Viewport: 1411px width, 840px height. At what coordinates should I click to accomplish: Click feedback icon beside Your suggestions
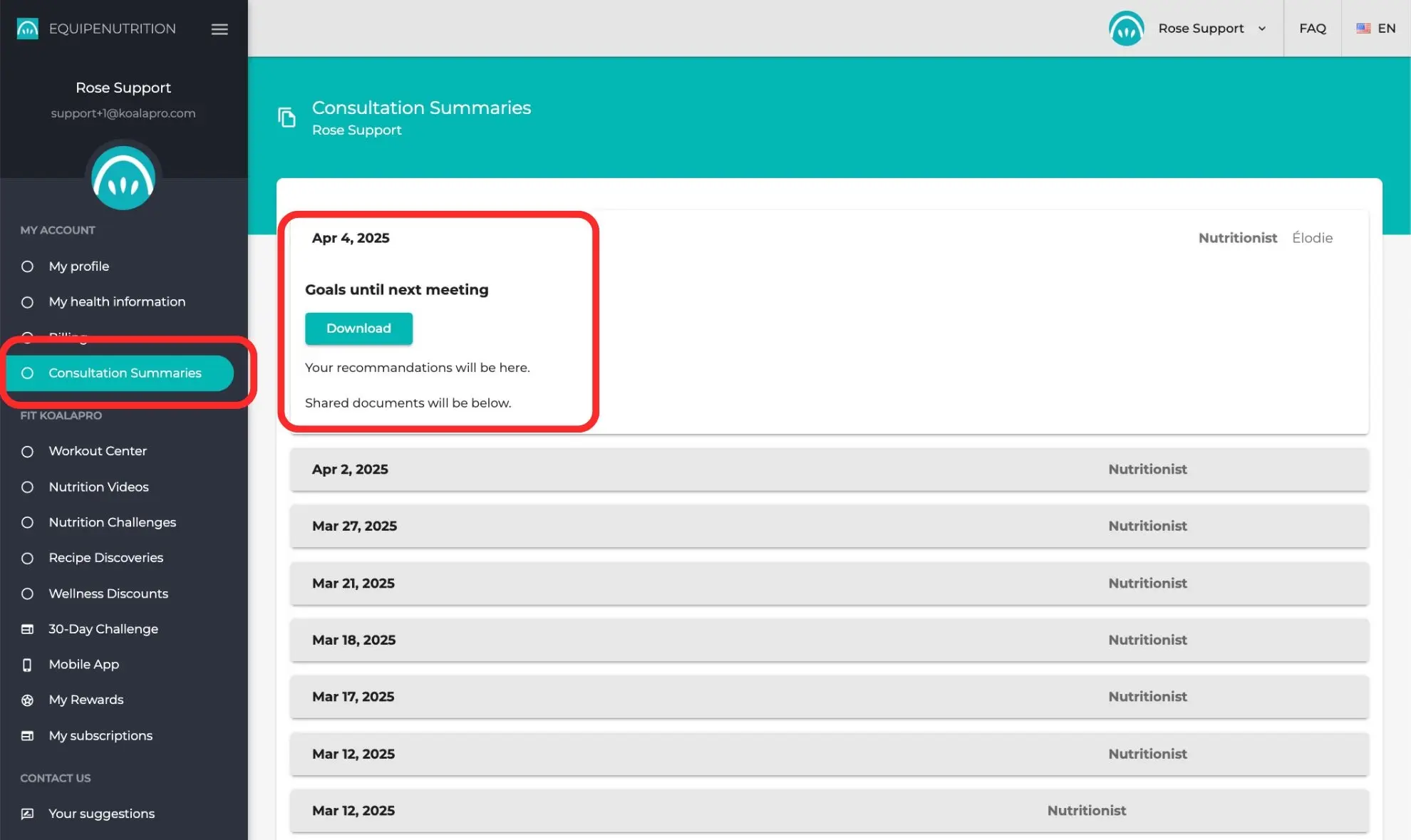pyautogui.click(x=27, y=814)
